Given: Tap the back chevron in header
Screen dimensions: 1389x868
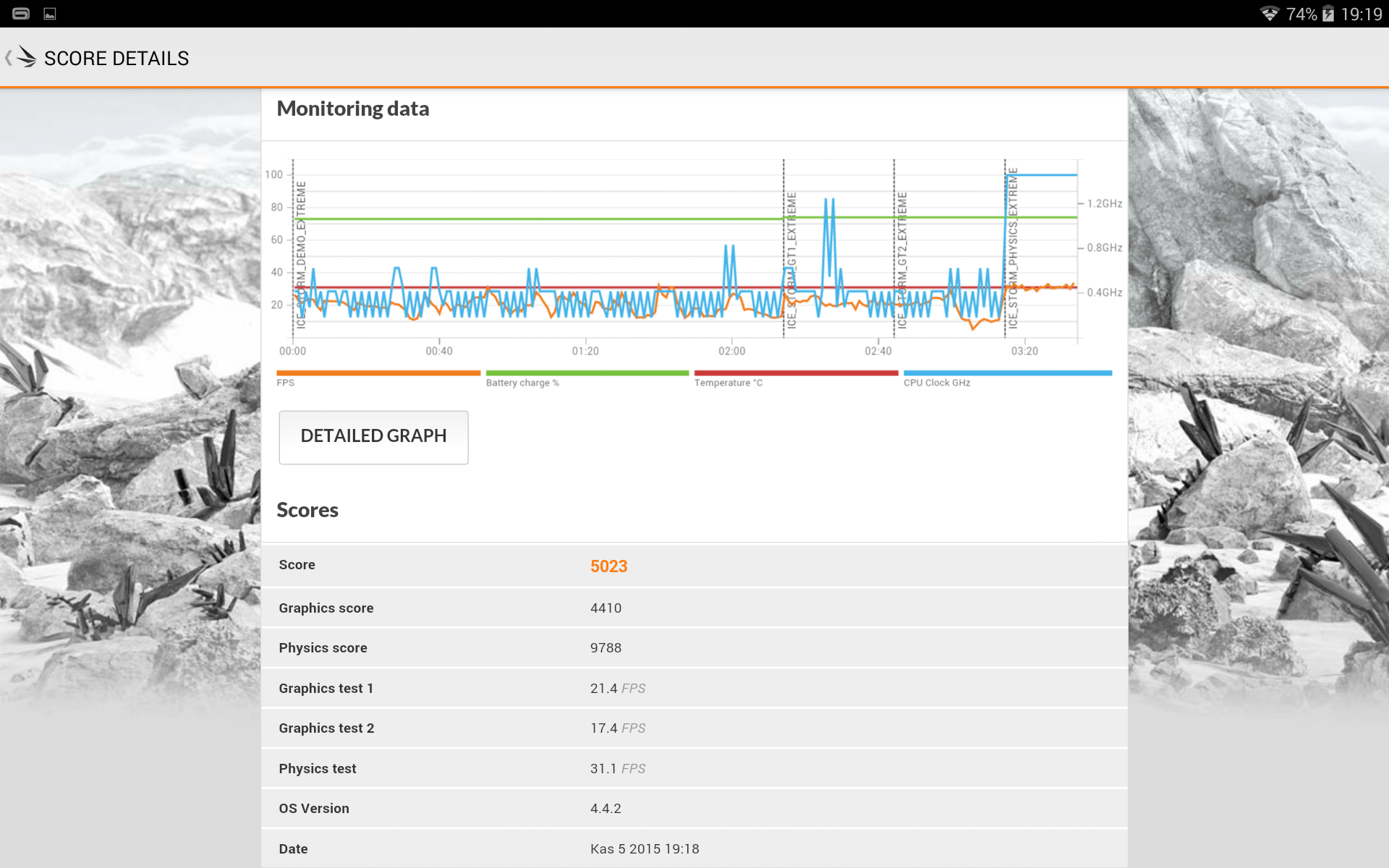Looking at the screenshot, I should coord(8,58).
